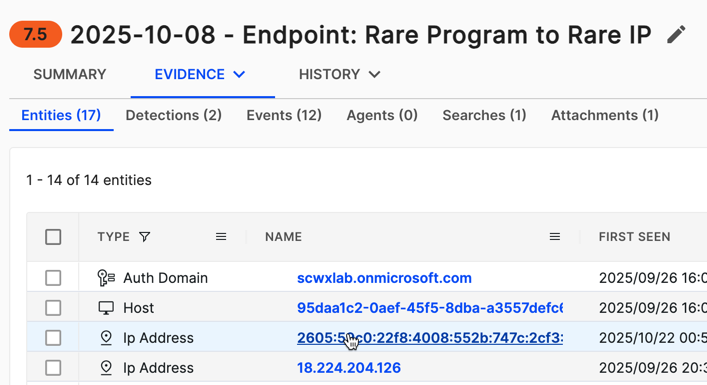Click the 2025/10/22 first seen date
This screenshot has width=707, height=385.
(x=652, y=338)
